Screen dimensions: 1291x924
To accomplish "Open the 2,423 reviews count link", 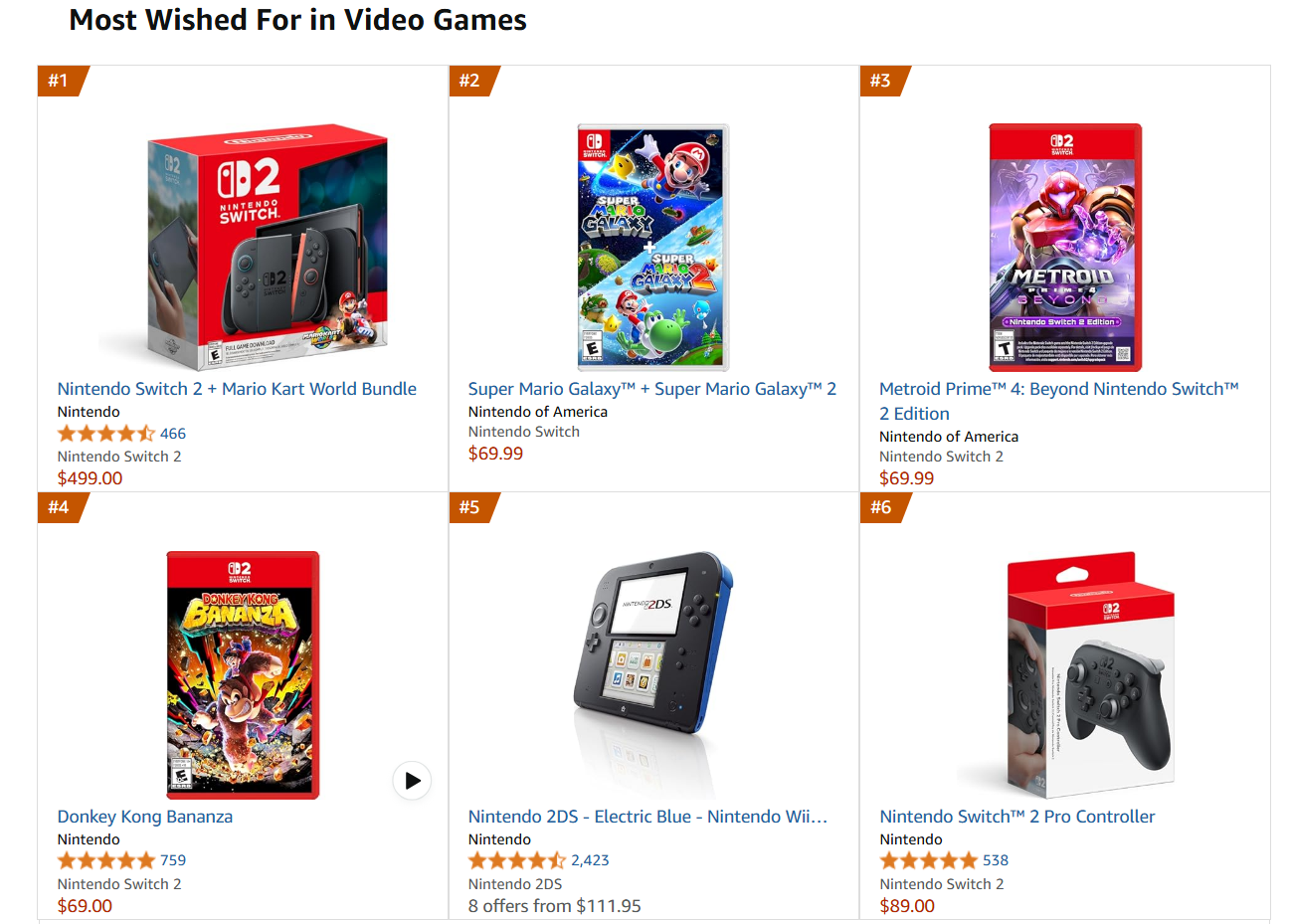I will (590, 860).
